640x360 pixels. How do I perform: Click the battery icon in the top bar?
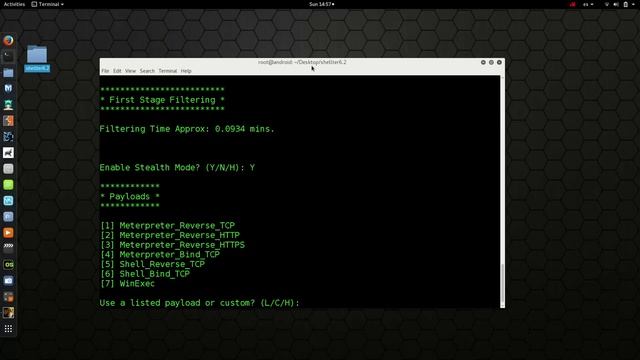[625, 4]
